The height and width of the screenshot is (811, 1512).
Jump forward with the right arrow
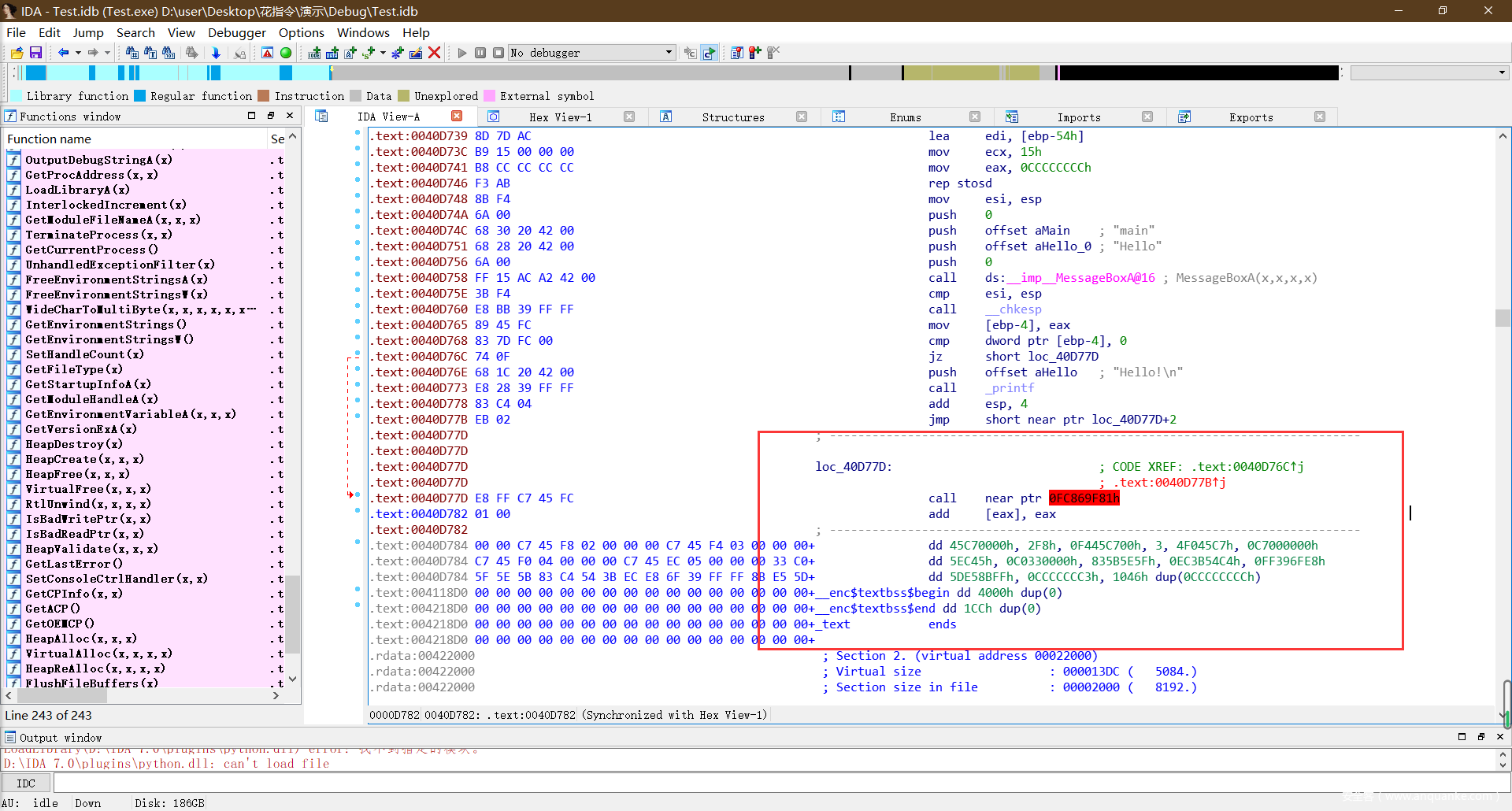92,53
